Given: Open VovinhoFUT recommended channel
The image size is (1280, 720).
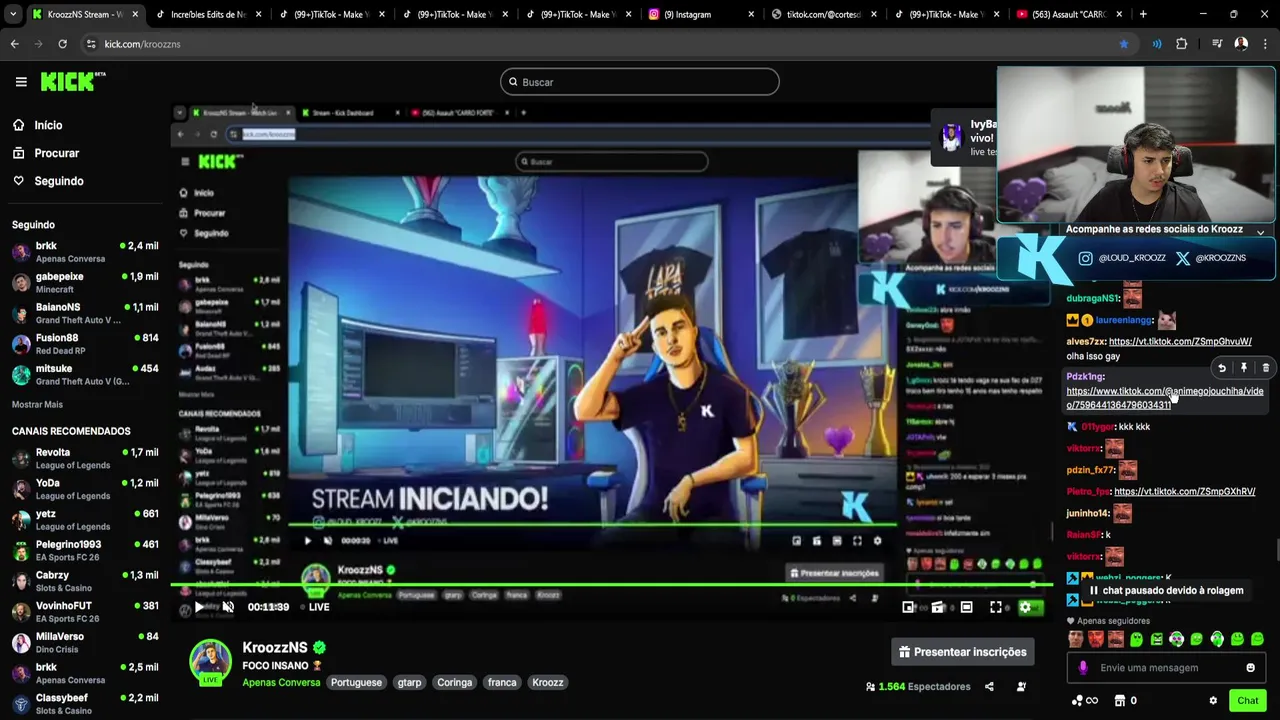Looking at the screenshot, I should tap(85, 612).
